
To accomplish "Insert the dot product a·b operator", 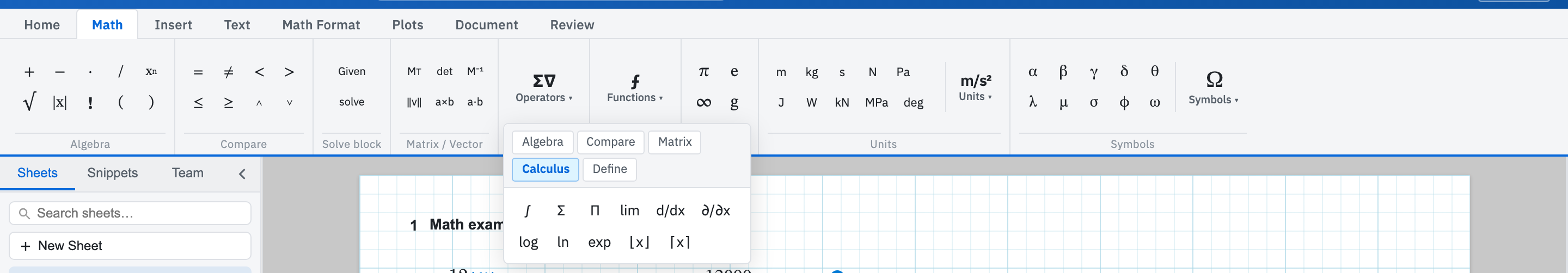I will click(x=475, y=102).
